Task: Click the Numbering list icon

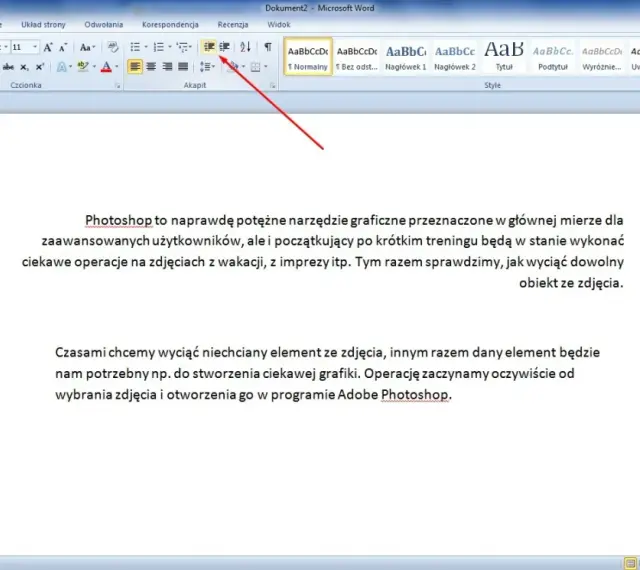Action: tap(158, 47)
